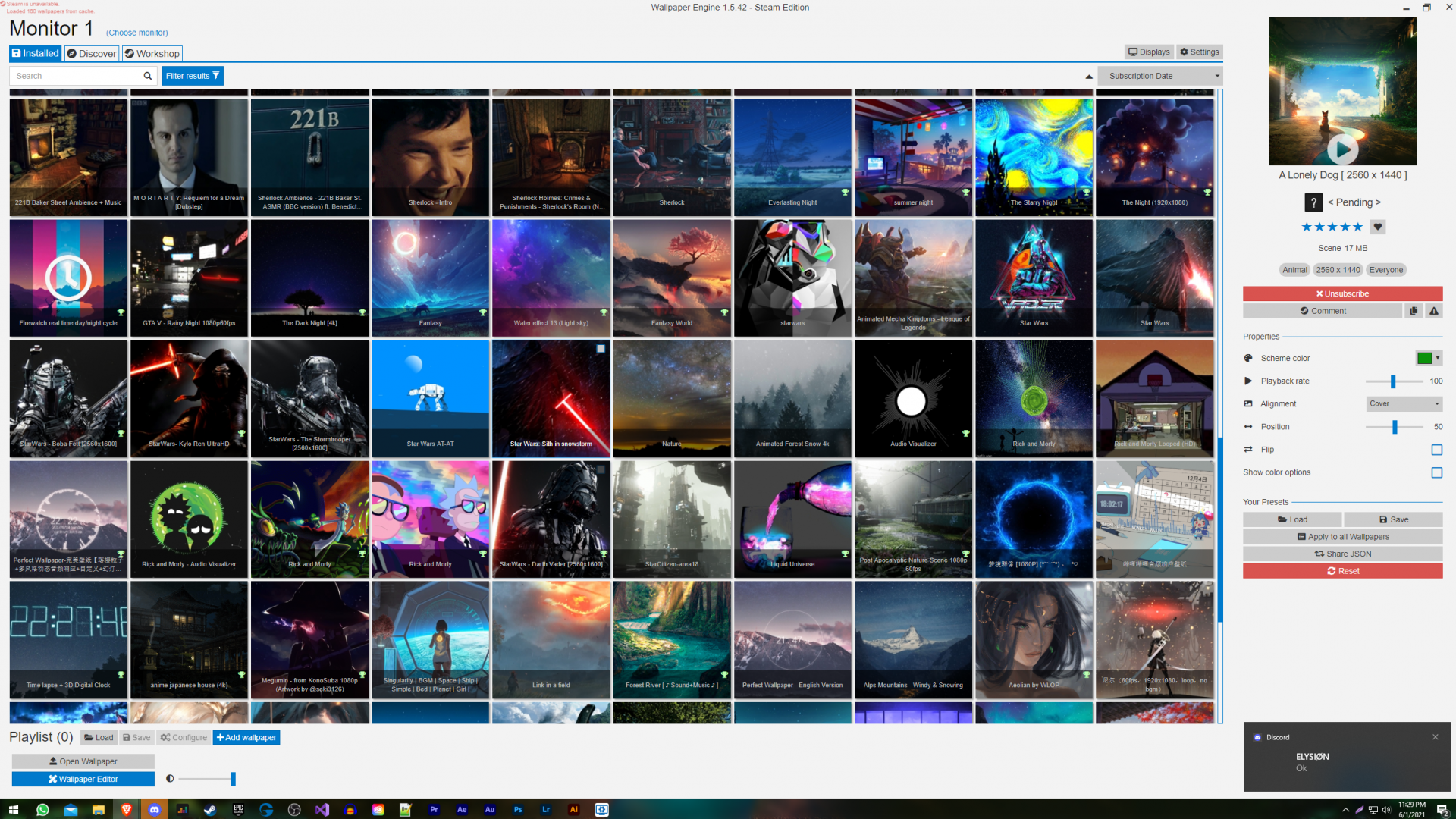Screen dimensions: 1456x819
Task: Load a playlist with the Load button
Action: [x=99, y=738]
